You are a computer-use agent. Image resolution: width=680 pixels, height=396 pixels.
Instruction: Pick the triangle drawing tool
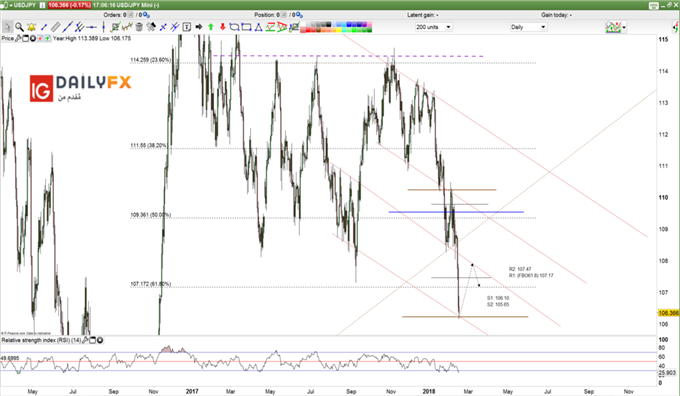pos(258,27)
